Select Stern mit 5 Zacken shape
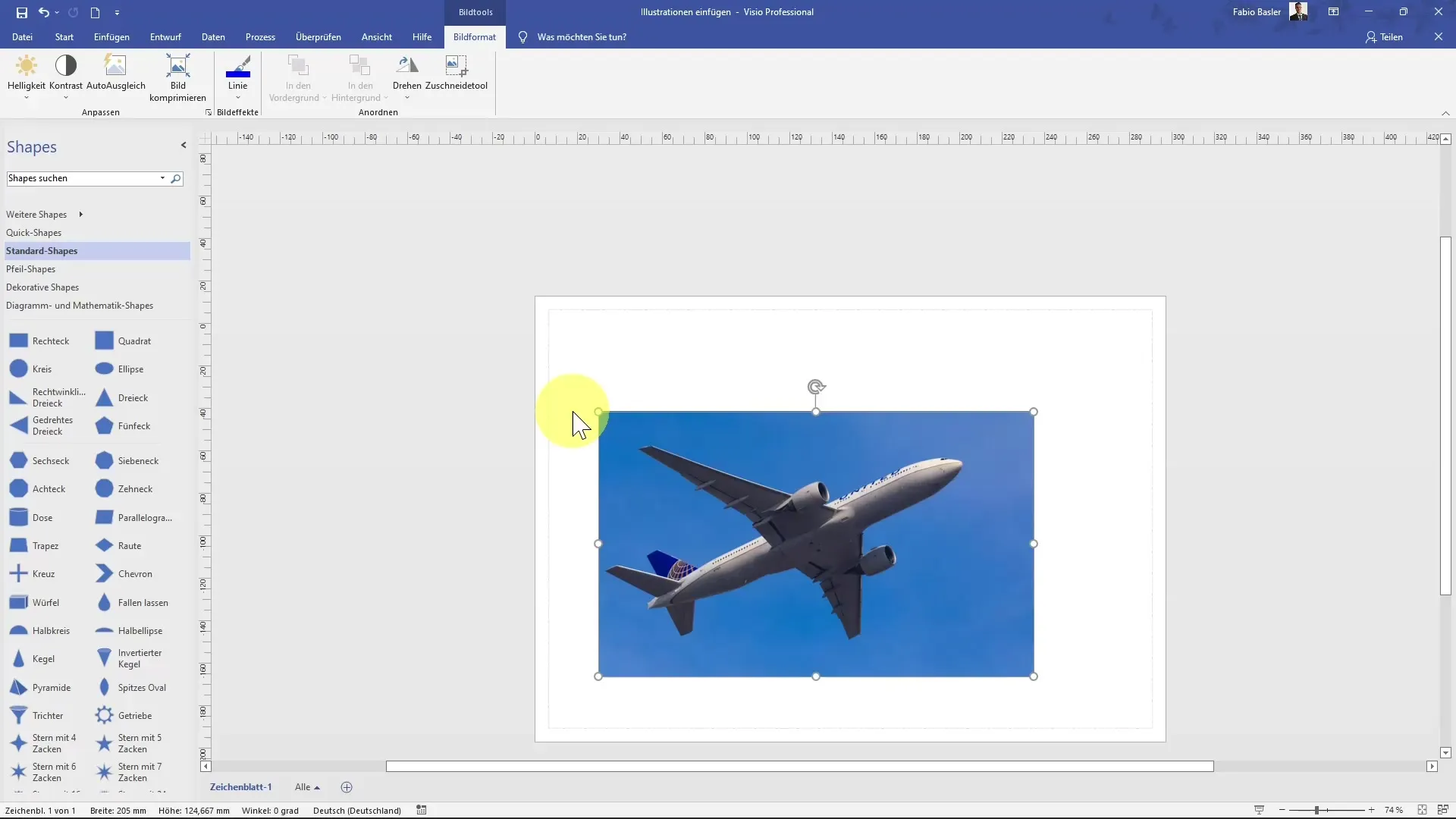The height and width of the screenshot is (819, 1456). [129, 744]
